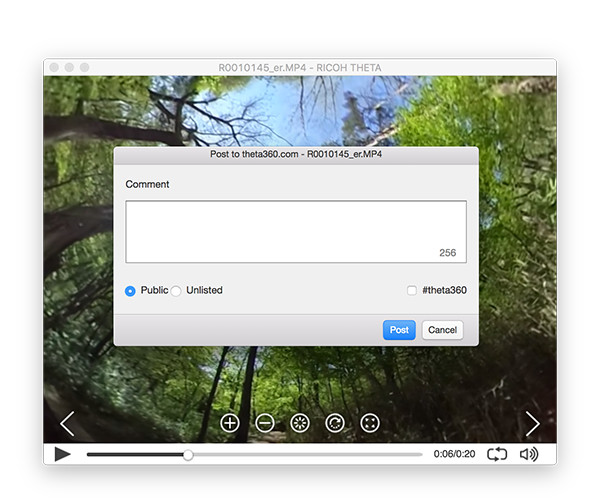
Task: Click the zoom in plus icon
Action: click(230, 423)
